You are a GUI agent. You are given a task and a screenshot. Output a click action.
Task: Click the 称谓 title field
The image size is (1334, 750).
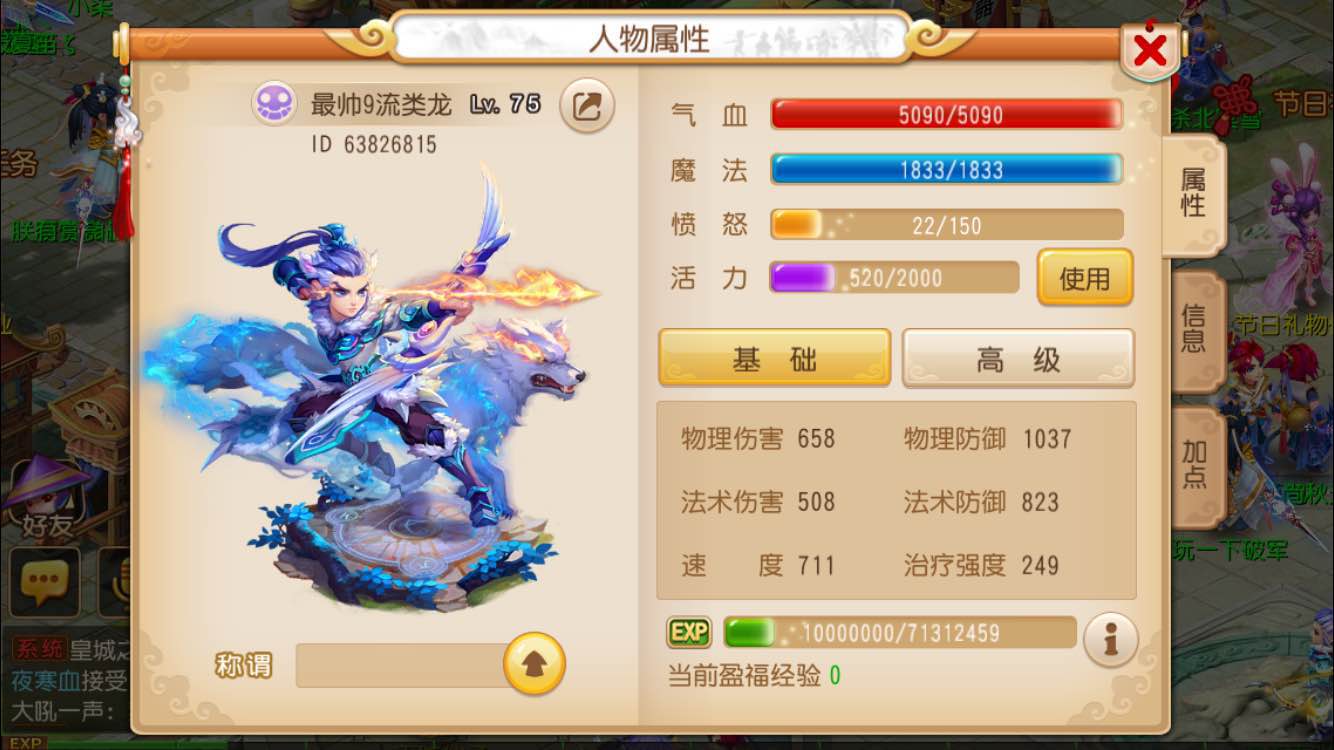(x=406, y=665)
